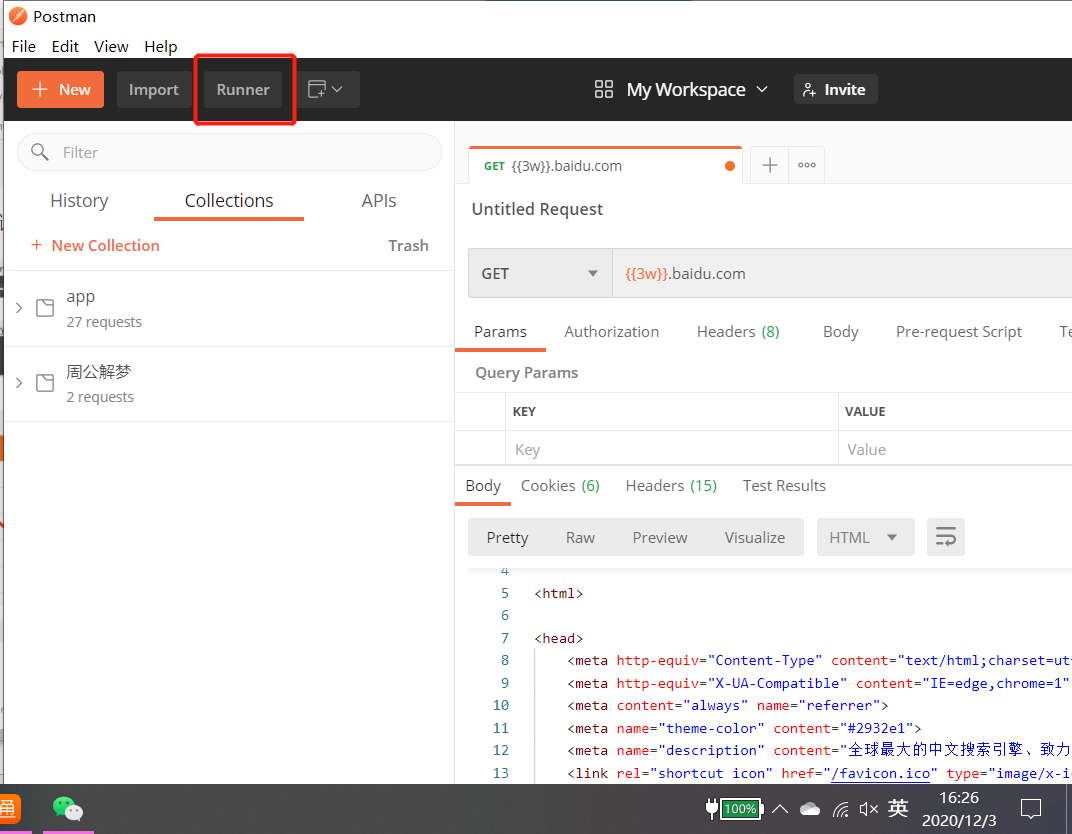Click the Postman logo icon in title bar

coord(18,16)
